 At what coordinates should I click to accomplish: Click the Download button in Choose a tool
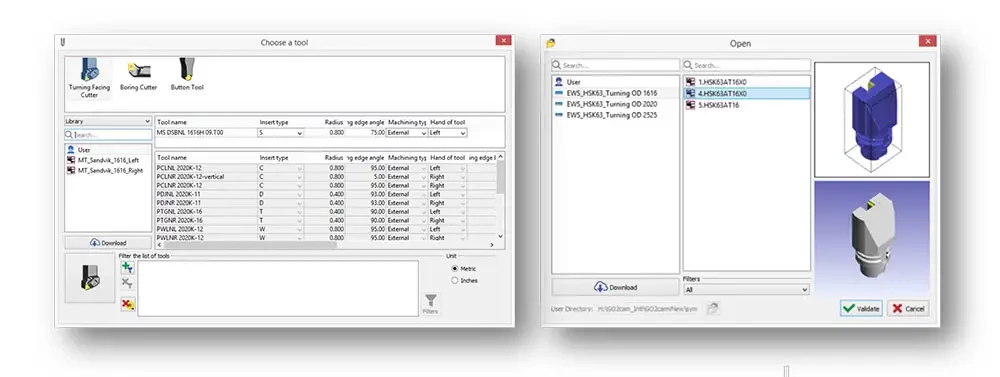[108, 243]
